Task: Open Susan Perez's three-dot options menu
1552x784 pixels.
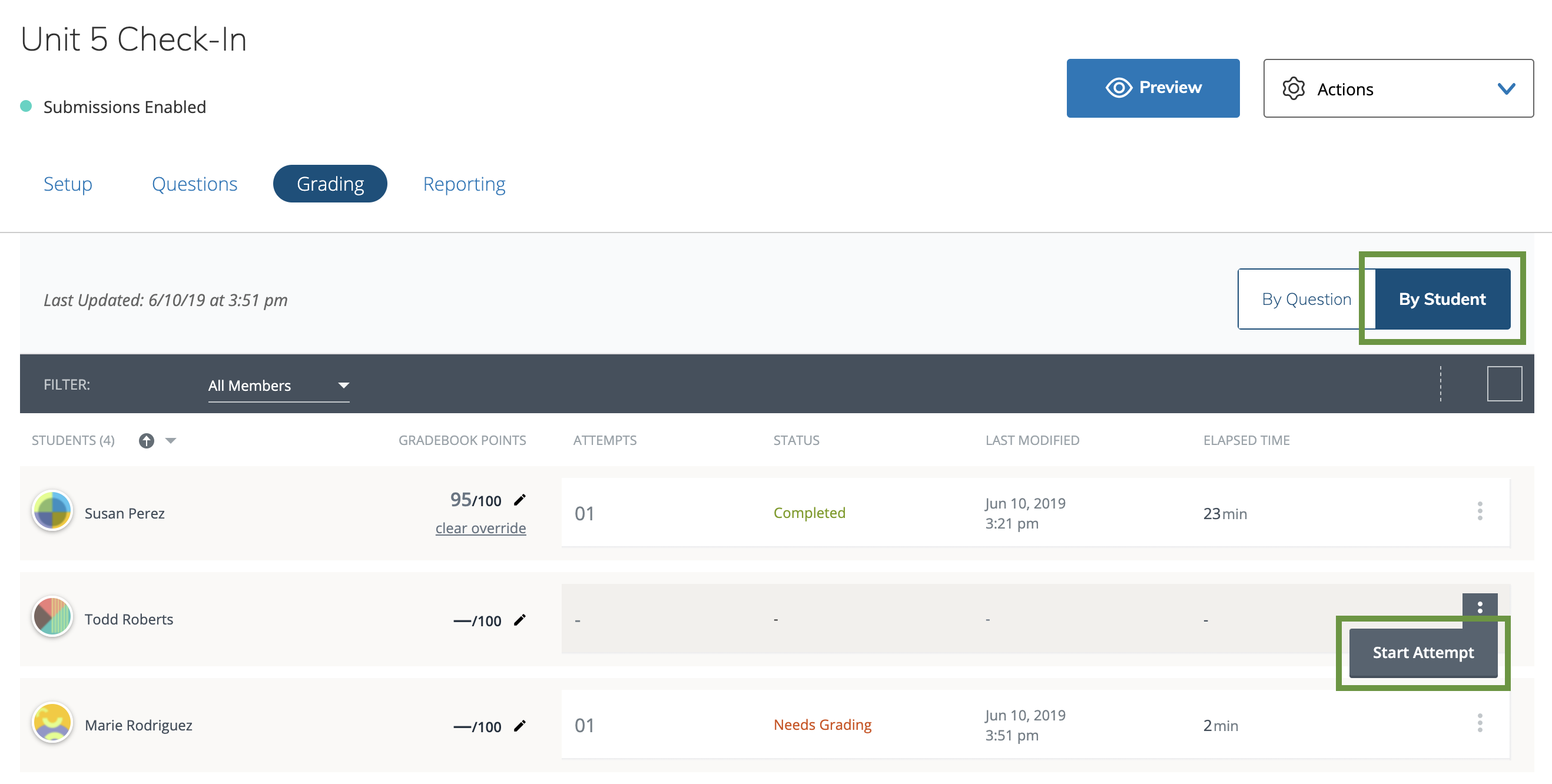Action: coord(1479,511)
